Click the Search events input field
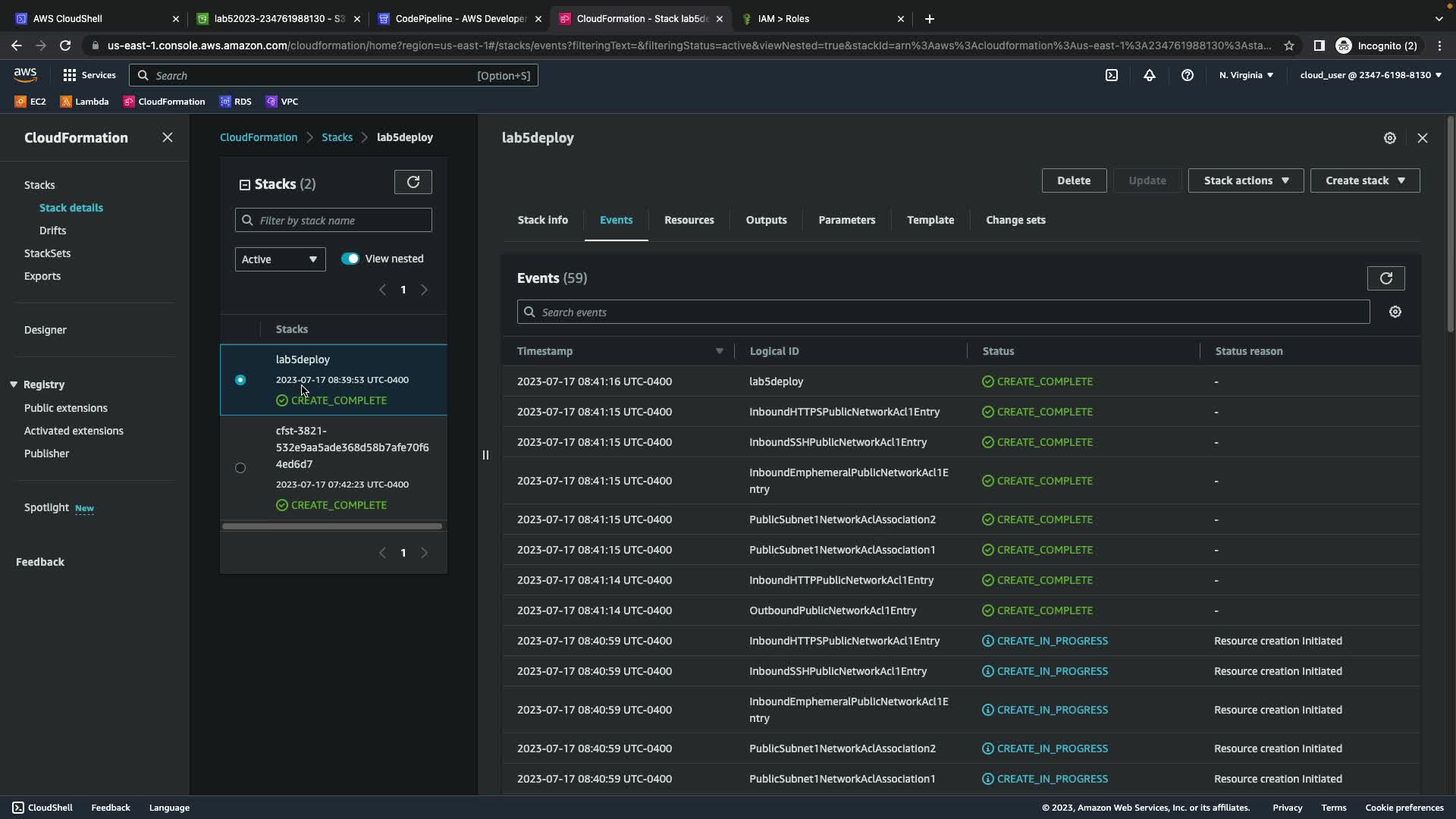The width and height of the screenshot is (1456, 819). tap(943, 312)
